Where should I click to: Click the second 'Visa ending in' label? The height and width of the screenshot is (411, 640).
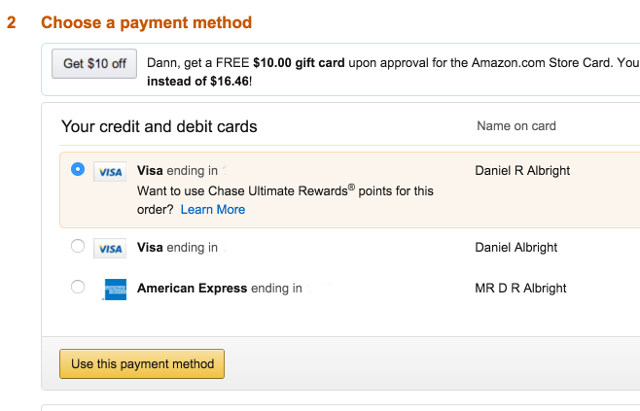click(177, 247)
